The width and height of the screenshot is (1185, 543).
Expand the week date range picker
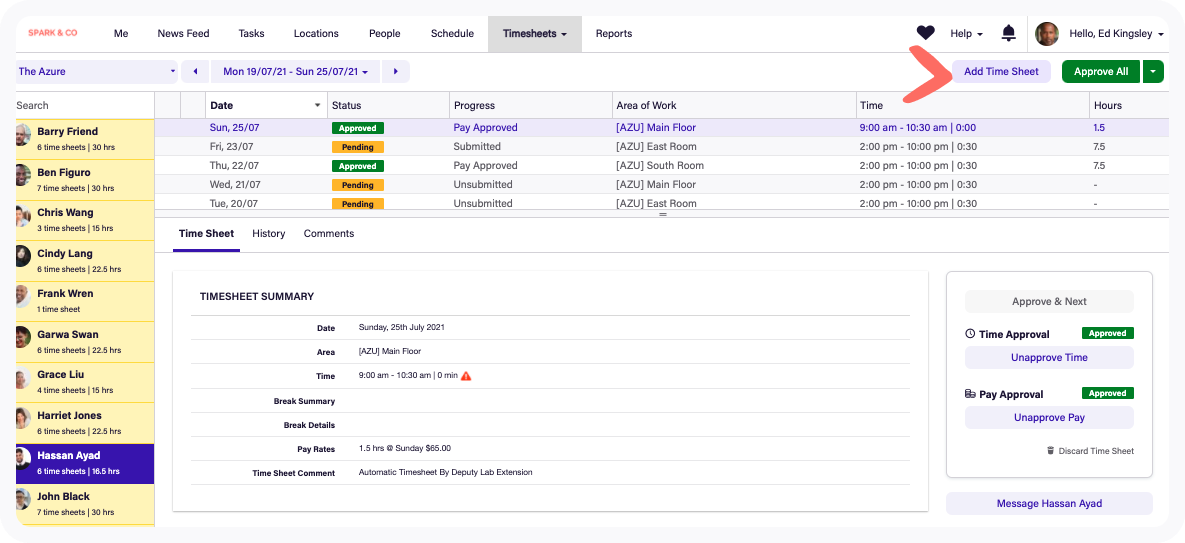tap(295, 72)
